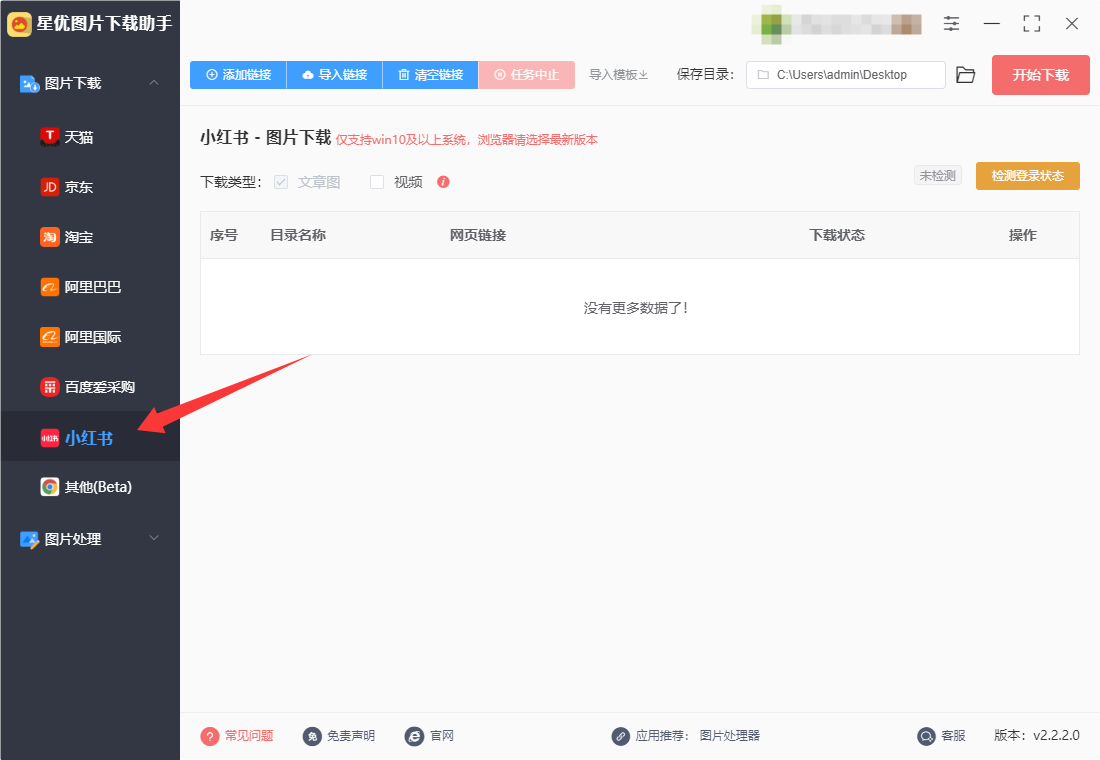This screenshot has width=1100, height=760.
Task: Click the 导入模板 download link
Action: point(618,75)
